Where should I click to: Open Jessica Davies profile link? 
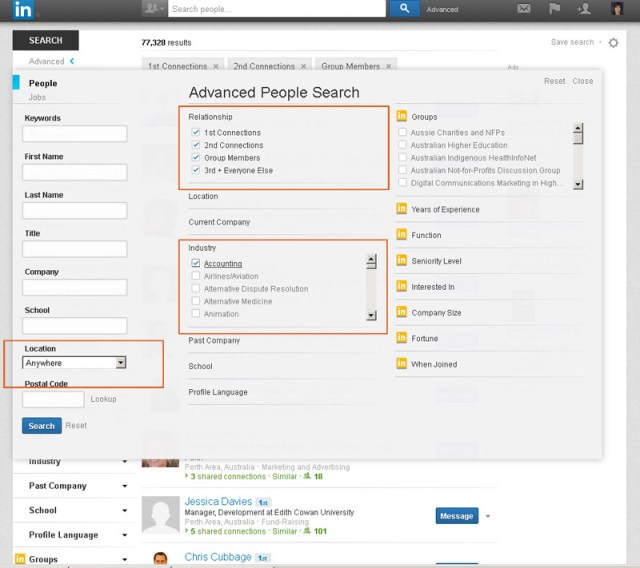pos(218,501)
